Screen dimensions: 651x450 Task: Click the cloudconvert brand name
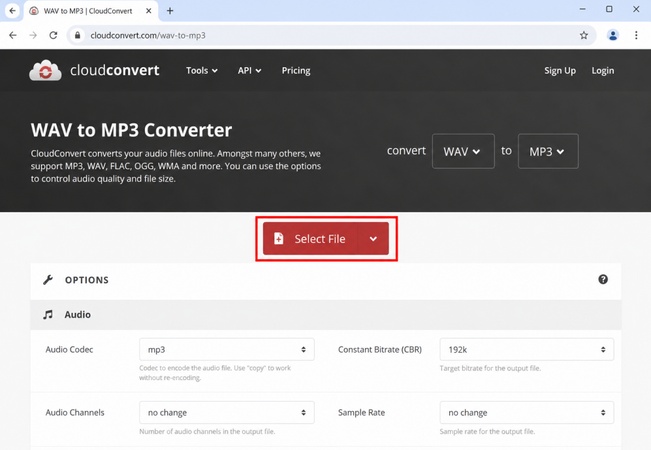tap(115, 70)
